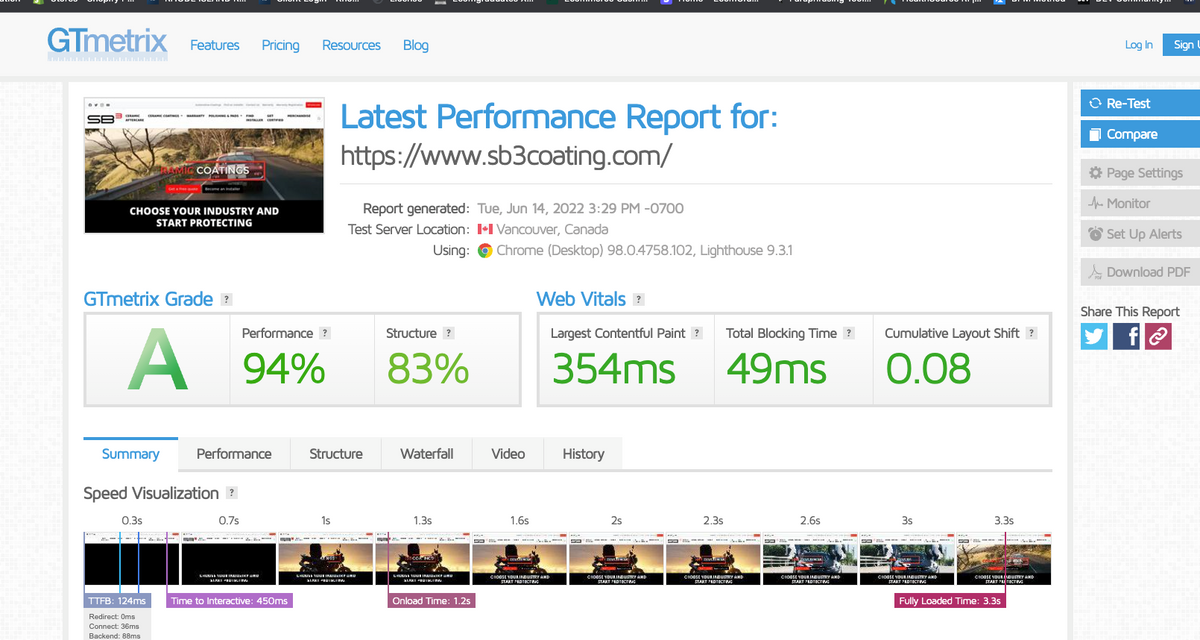Click the Fully Loaded Time marker
Viewport: 1200px width, 640px height.
point(949,601)
